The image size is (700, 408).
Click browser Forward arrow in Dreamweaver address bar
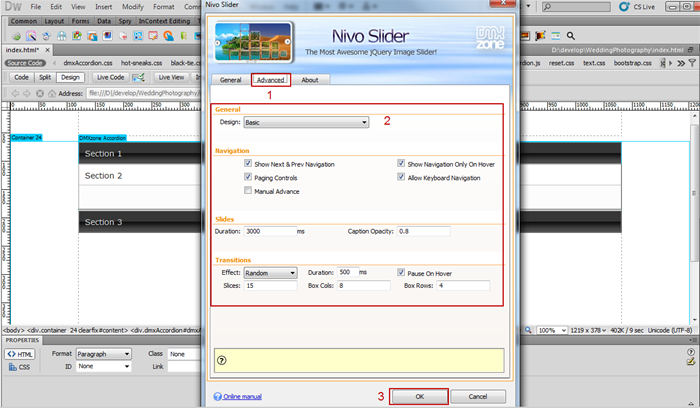(x=27, y=93)
